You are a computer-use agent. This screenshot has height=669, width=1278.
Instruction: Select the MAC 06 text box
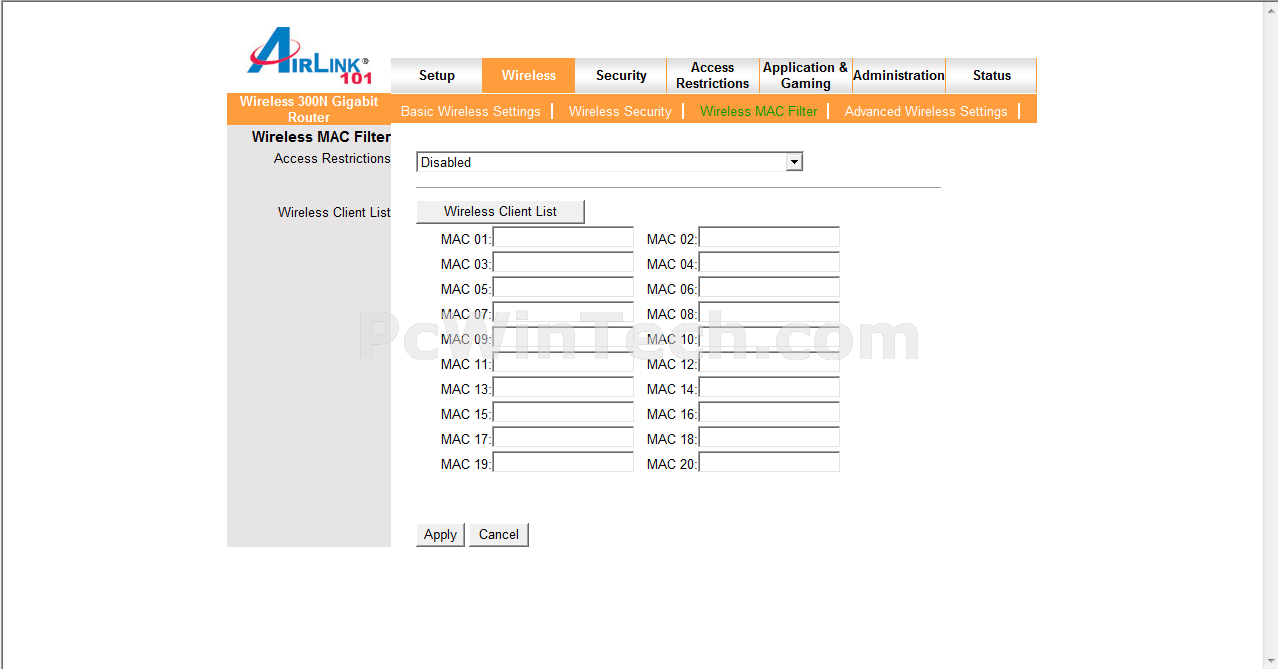click(769, 288)
